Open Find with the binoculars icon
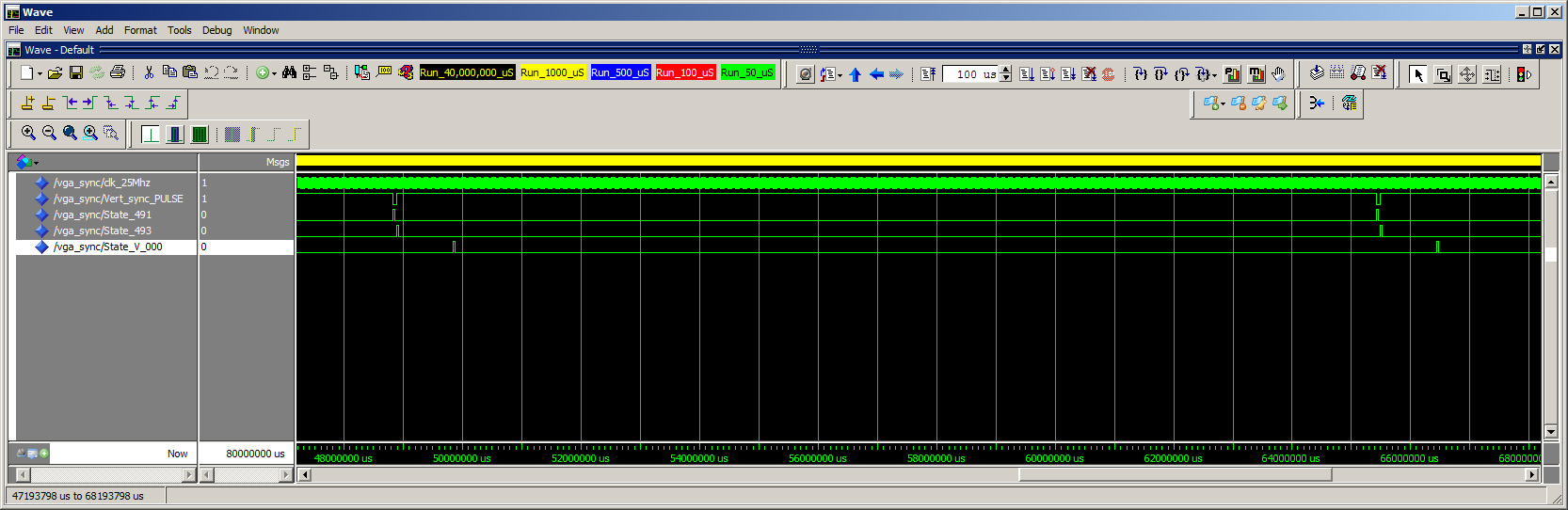Image resolution: width=1568 pixels, height=510 pixels. point(289,72)
